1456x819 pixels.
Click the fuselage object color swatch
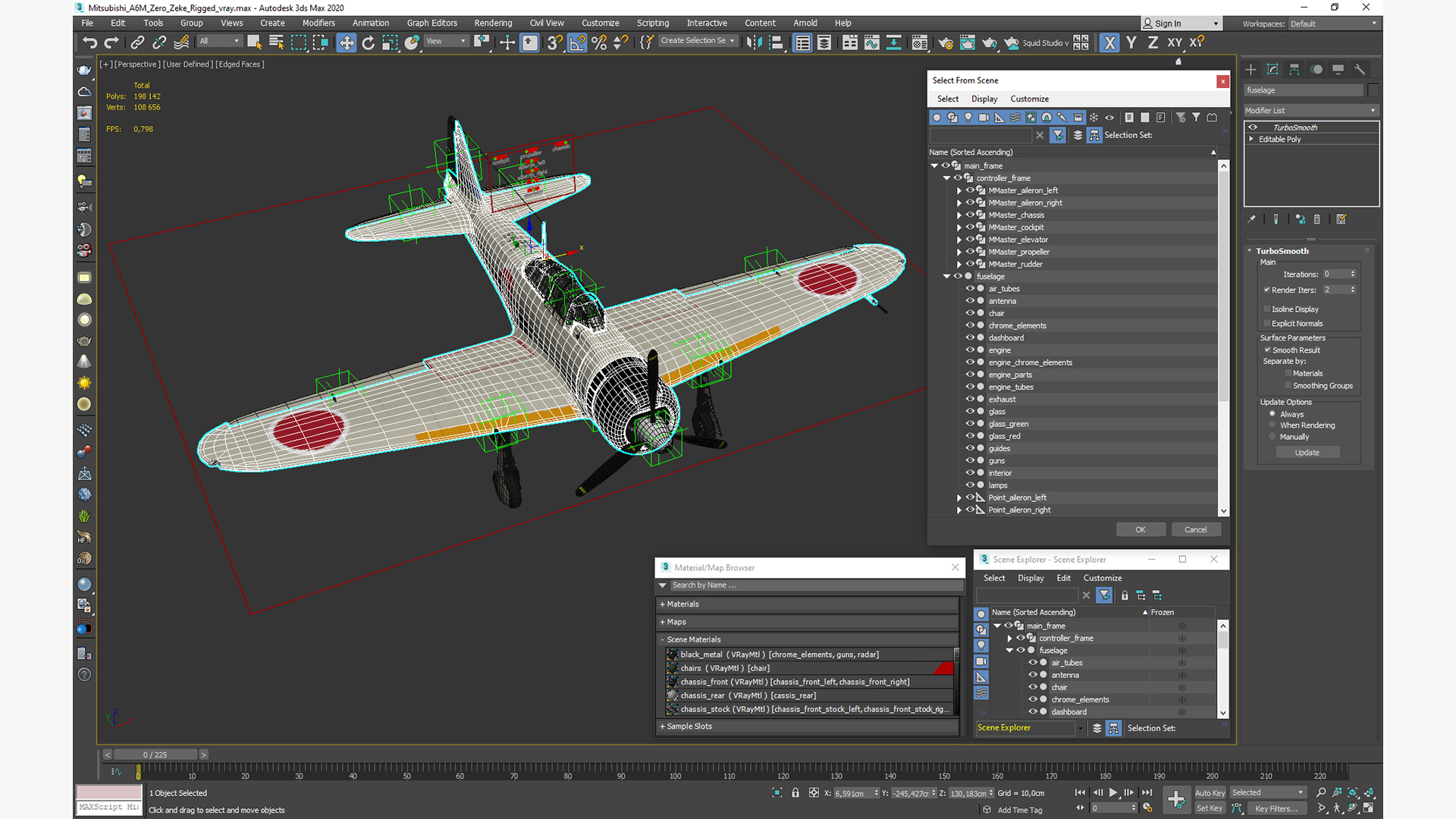coord(1373,89)
